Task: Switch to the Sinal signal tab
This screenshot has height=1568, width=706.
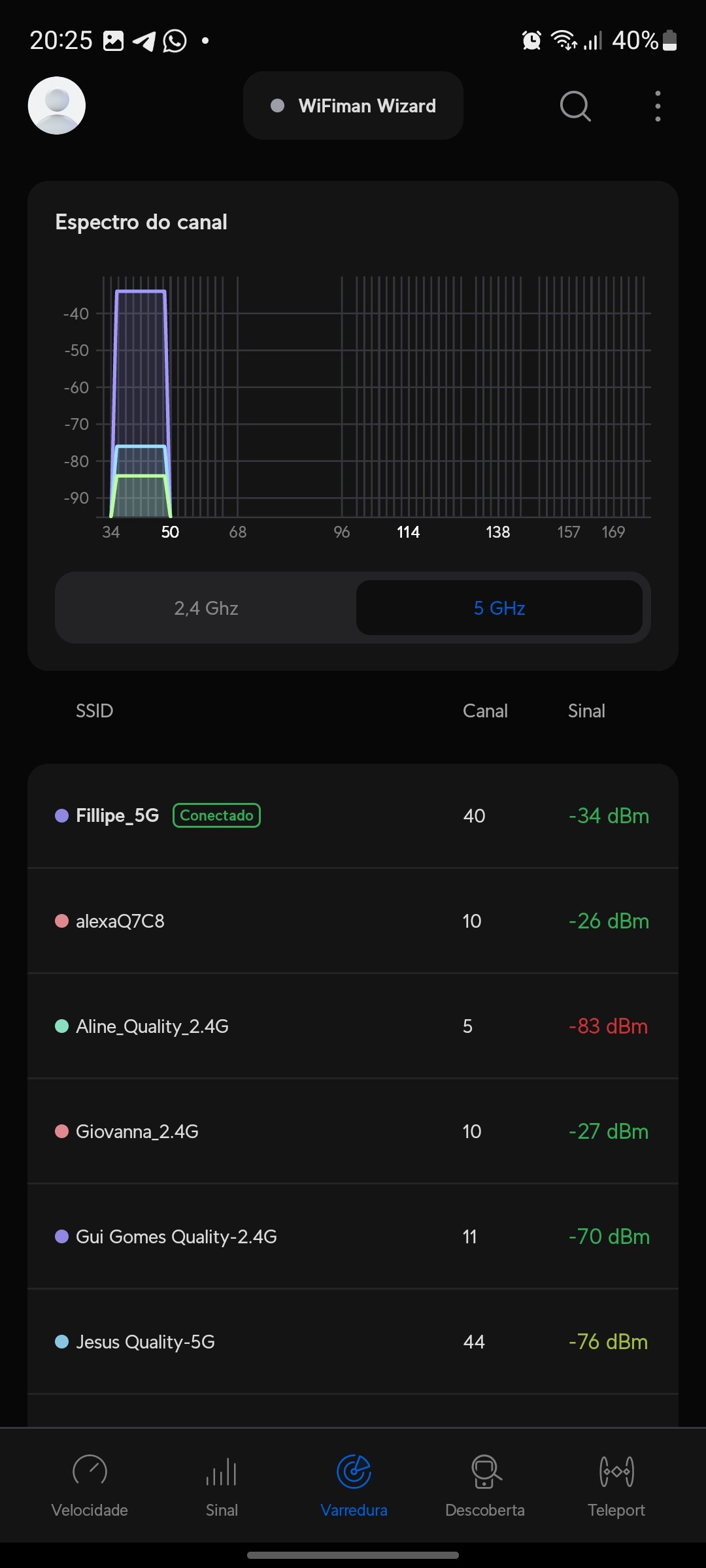Action: (222, 1484)
